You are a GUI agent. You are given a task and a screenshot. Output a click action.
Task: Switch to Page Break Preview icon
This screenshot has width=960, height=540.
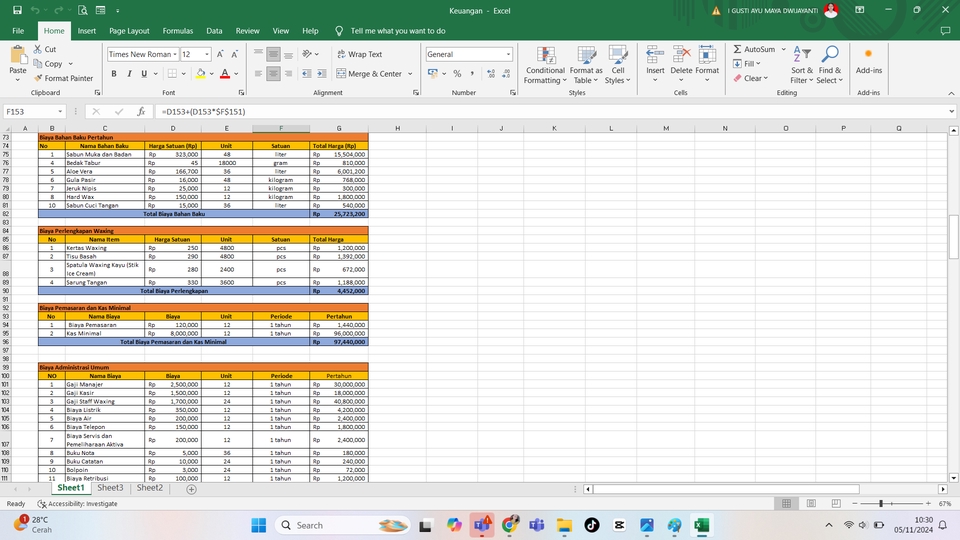[x=836, y=503]
